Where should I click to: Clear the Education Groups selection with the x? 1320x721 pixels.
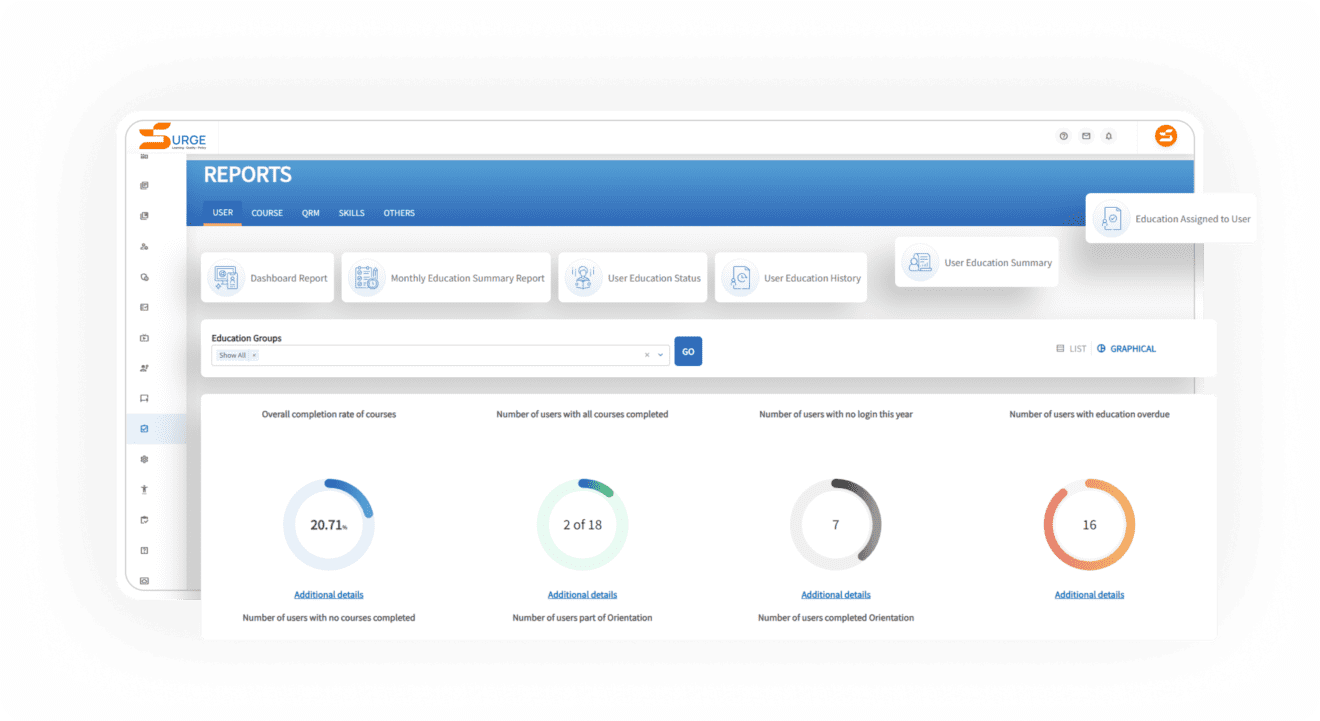click(x=646, y=355)
